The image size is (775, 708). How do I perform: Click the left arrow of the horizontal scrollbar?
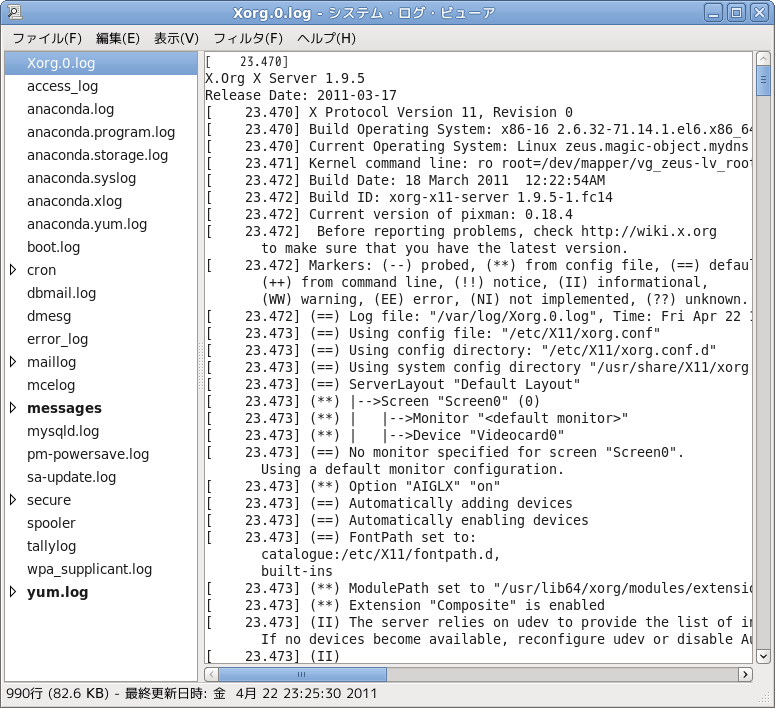point(212,674)
